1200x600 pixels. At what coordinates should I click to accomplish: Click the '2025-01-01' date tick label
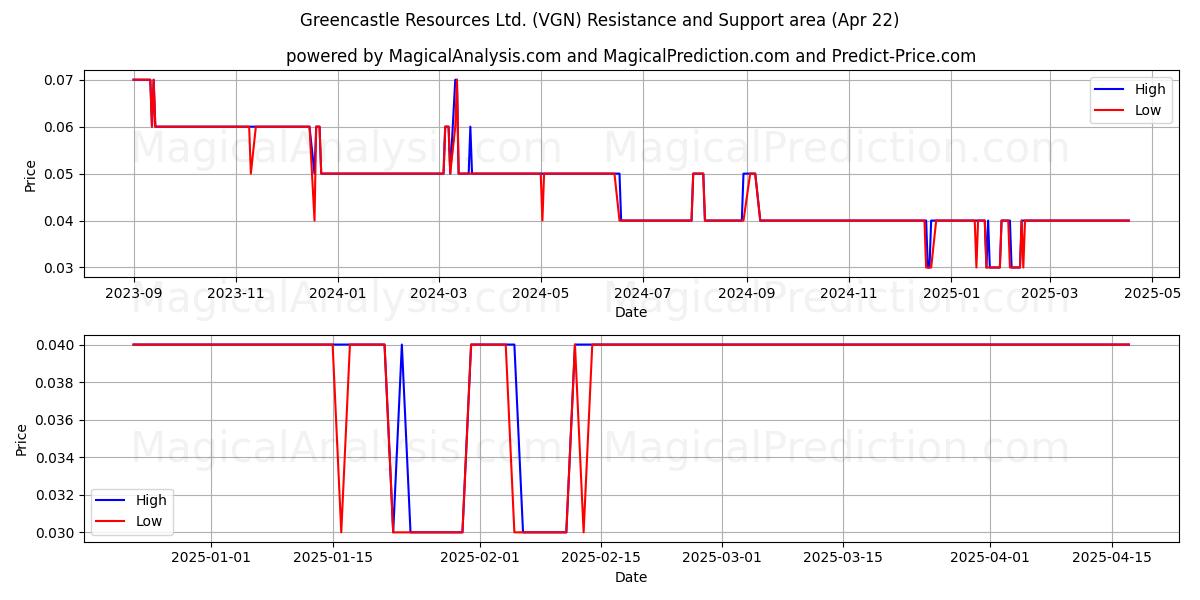coord(211,558)
